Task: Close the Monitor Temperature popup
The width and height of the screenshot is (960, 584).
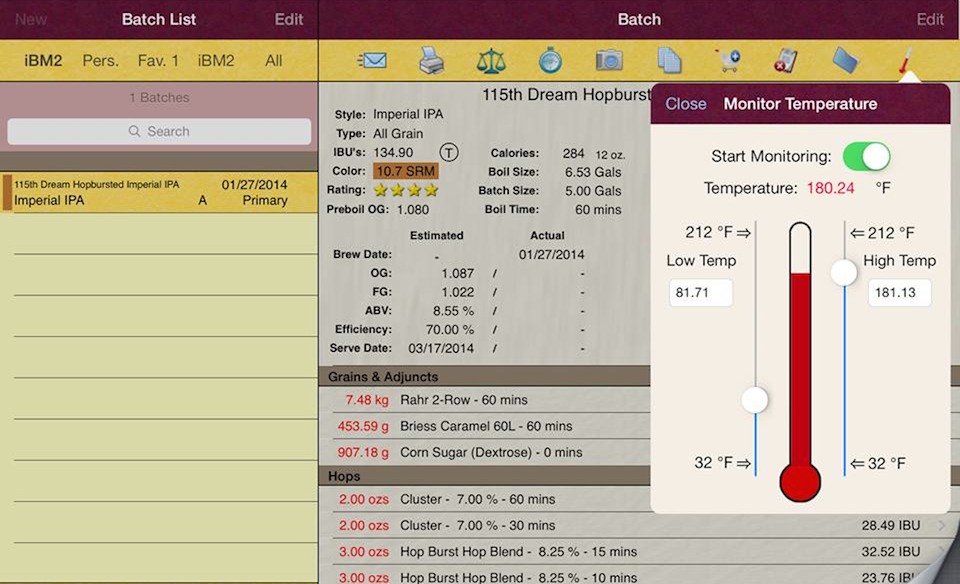Action: (x=686, y=104)
